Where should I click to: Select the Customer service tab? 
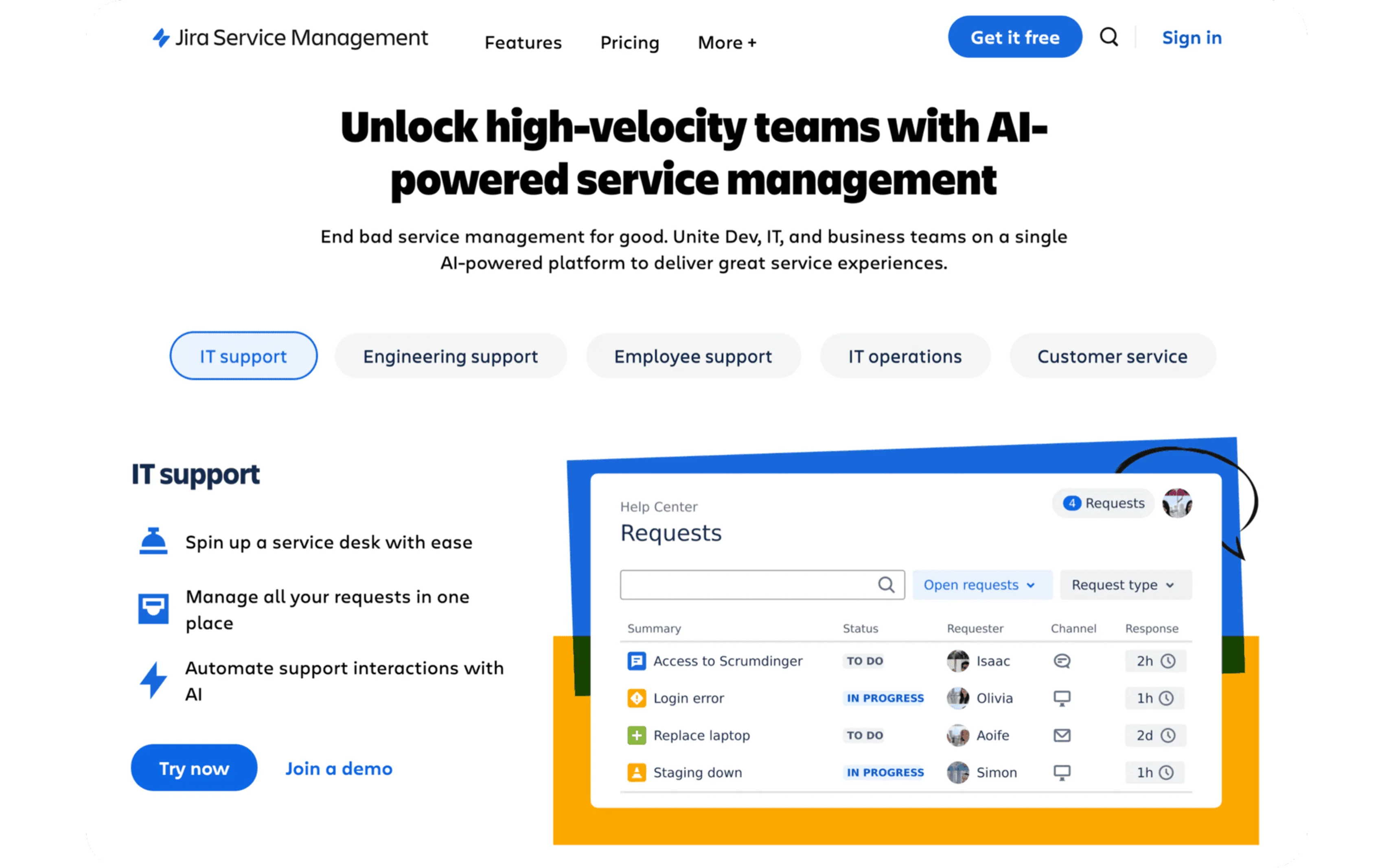(1112, 357)
